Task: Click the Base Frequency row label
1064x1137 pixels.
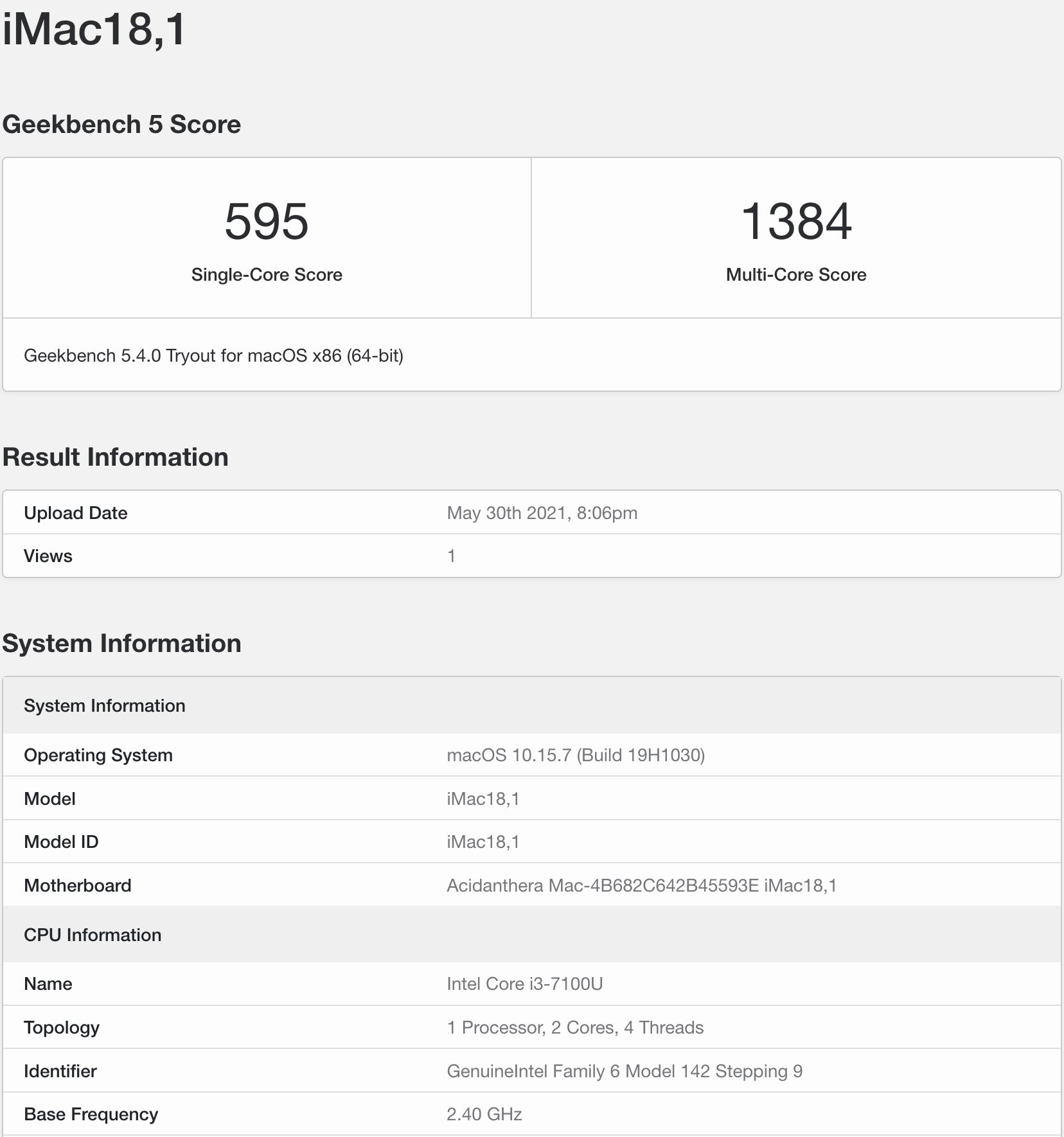Action: (x=91, y=1115)
